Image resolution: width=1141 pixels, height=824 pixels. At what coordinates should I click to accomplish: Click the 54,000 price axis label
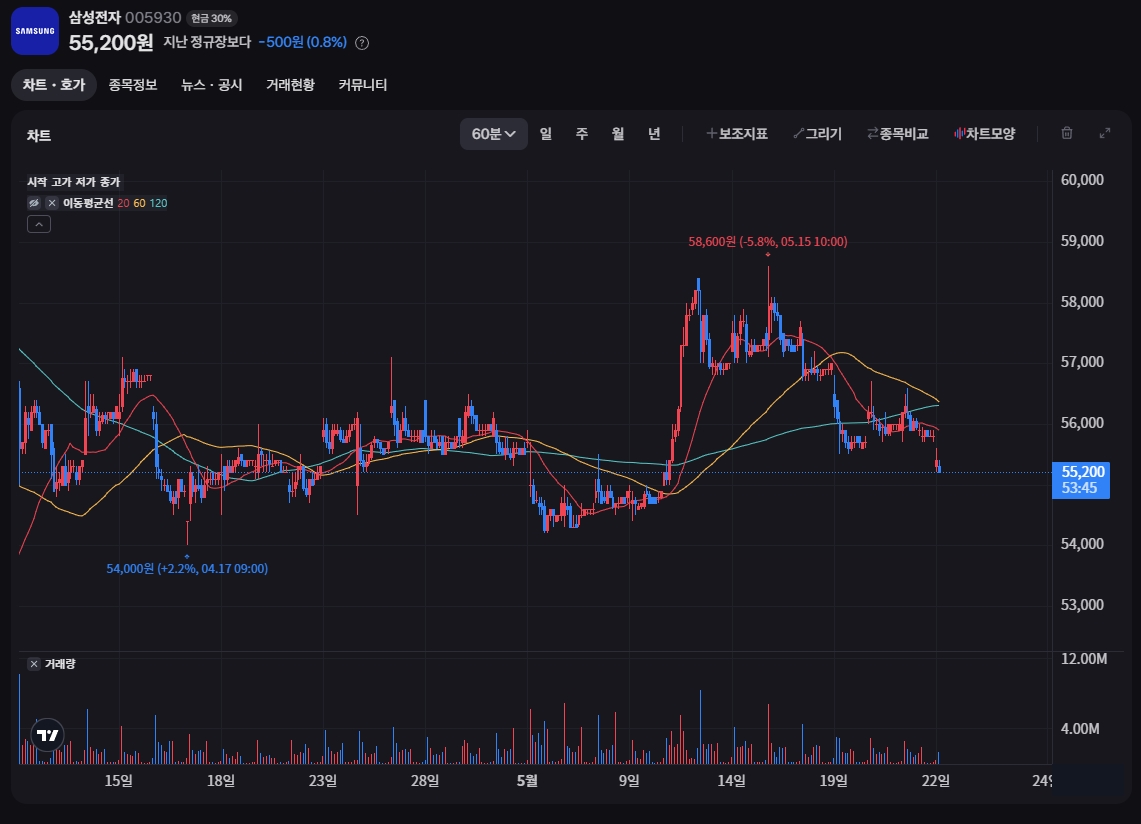pyautogui.click(x=1082, y=544)
